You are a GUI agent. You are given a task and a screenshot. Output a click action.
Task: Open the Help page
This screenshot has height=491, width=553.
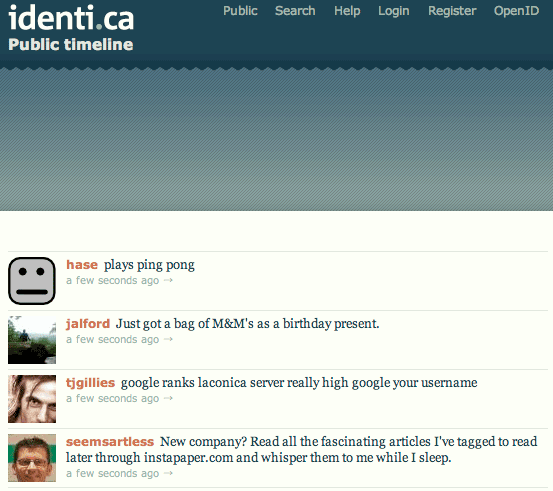pos(347,11)
